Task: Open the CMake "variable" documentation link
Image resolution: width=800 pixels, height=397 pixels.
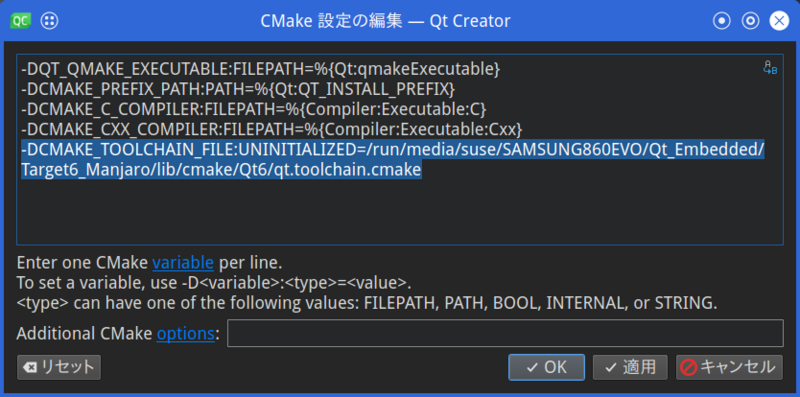Action: (183, 263)
